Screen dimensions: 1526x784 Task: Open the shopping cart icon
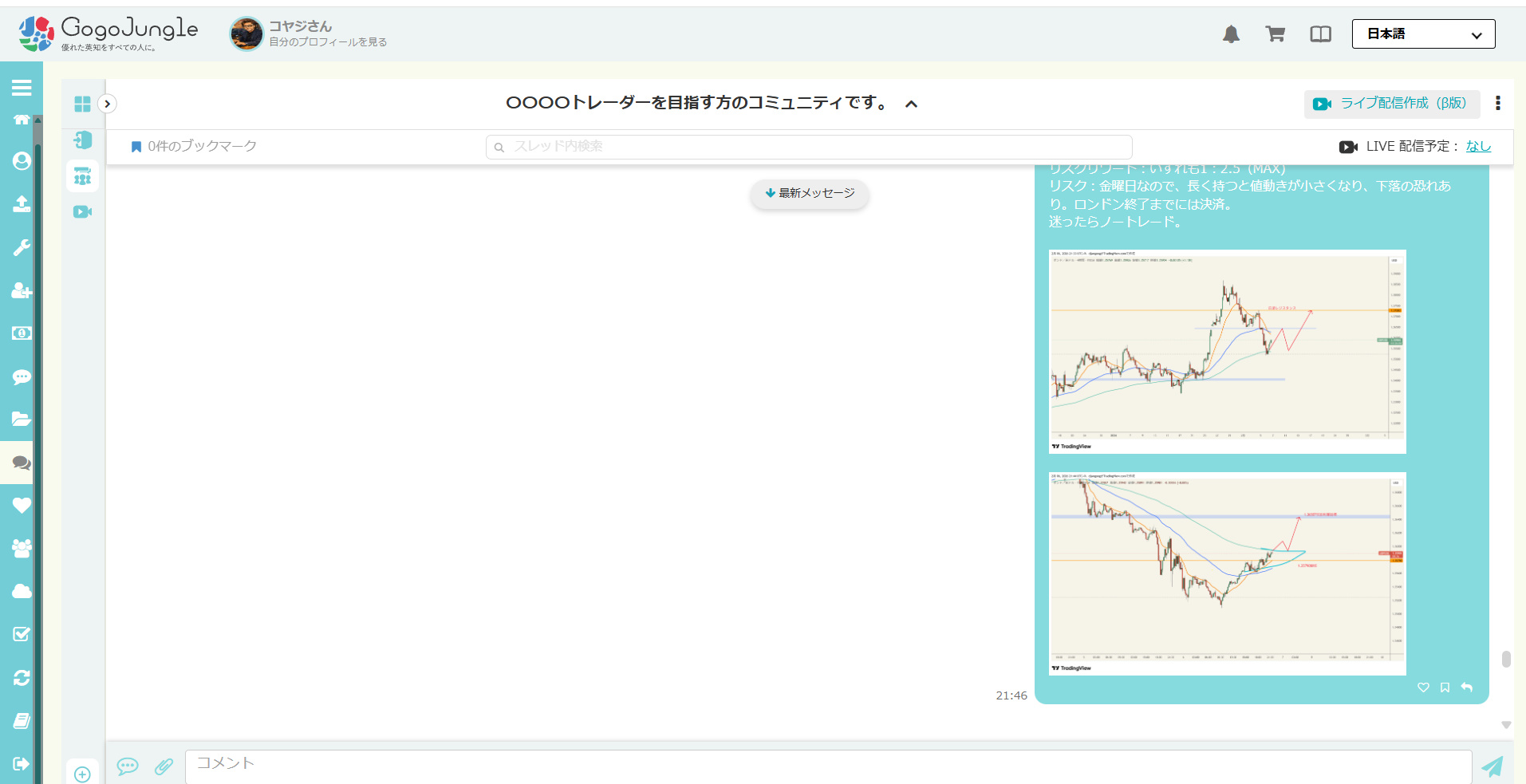tap(1276, 33)
